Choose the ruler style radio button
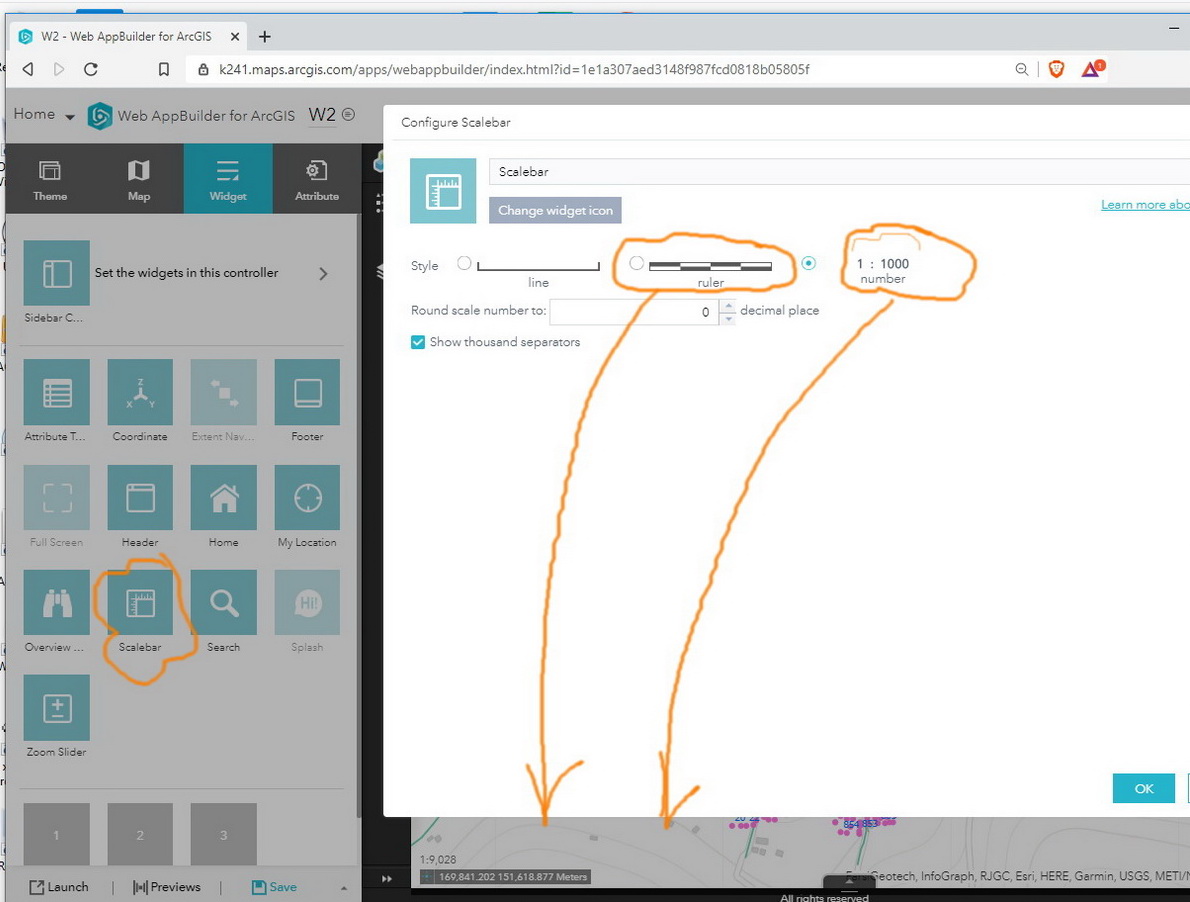The height and width of the screenshot is (902, 1190). [x=637, y=263]
